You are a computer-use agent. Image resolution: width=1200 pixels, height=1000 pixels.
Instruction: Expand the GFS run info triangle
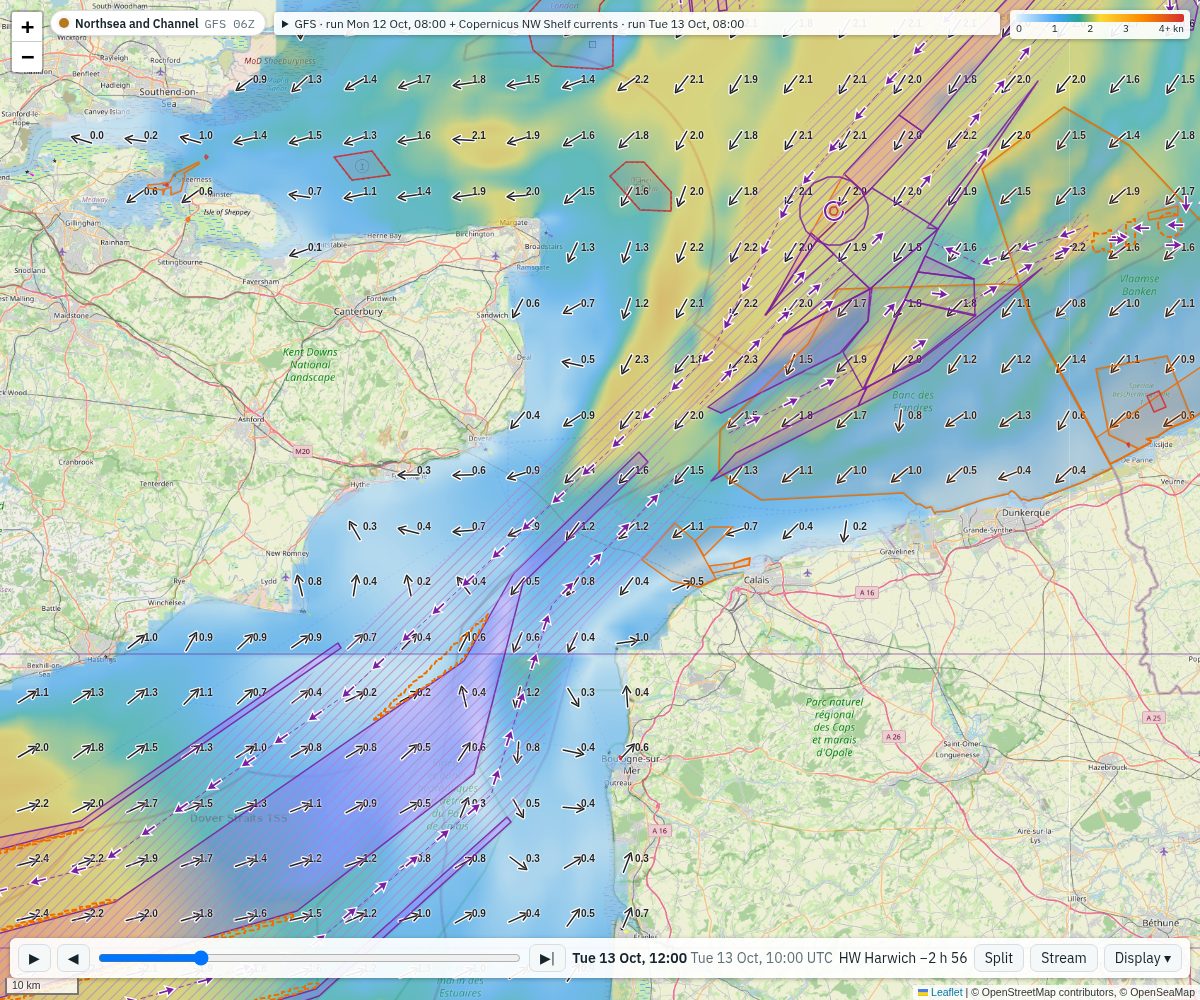[285, 23]
